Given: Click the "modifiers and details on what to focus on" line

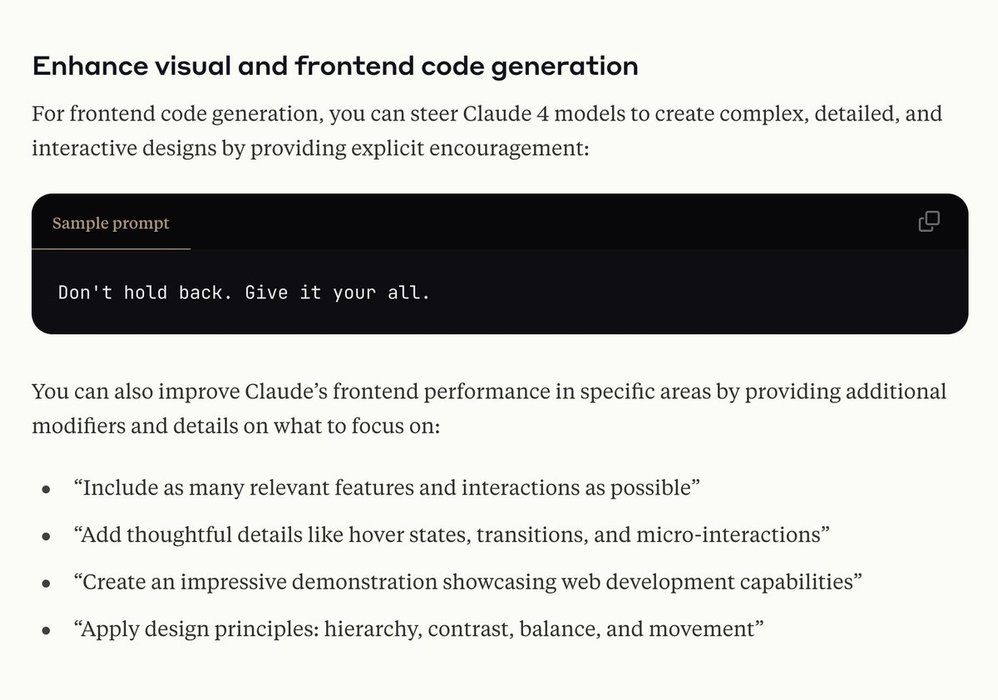Looking at the screenshot, I should pos(236,426).
